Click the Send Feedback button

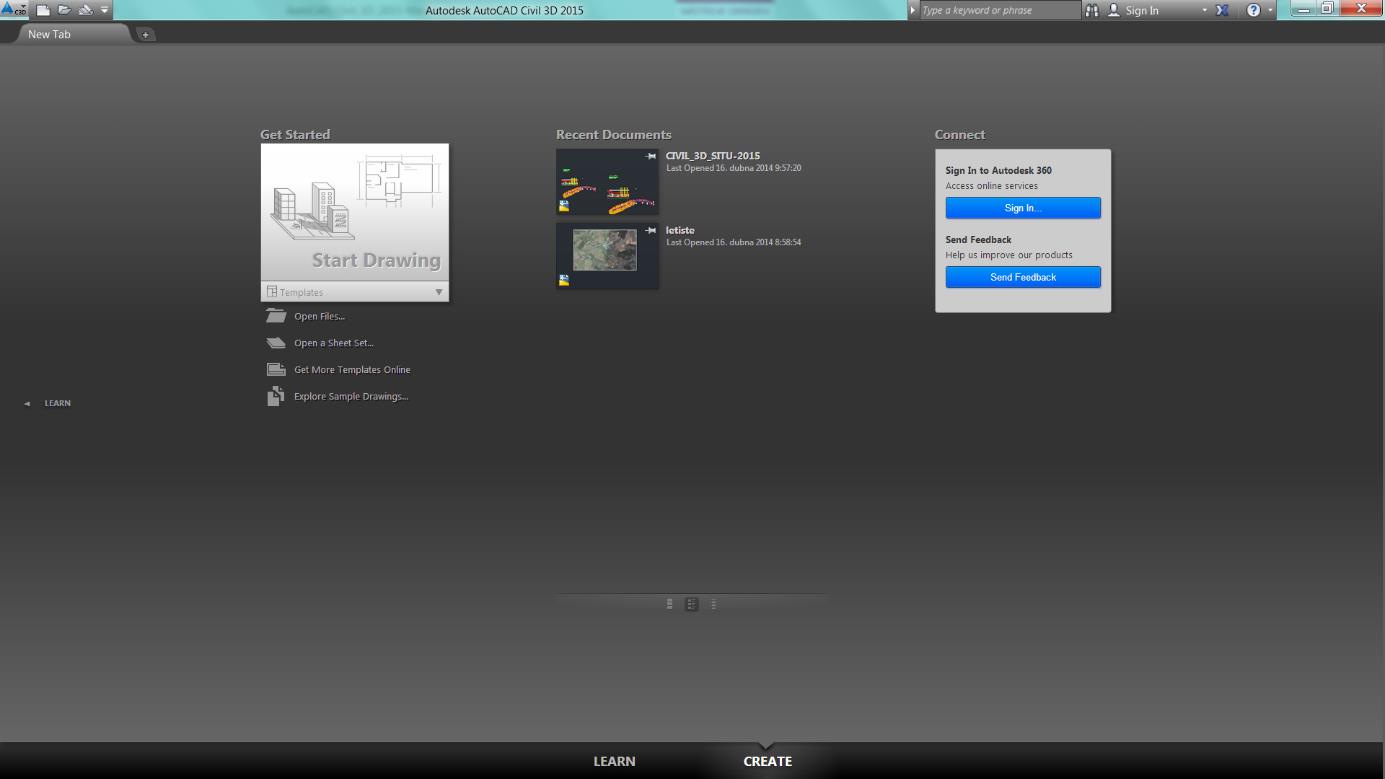[x=1023, y=277]
